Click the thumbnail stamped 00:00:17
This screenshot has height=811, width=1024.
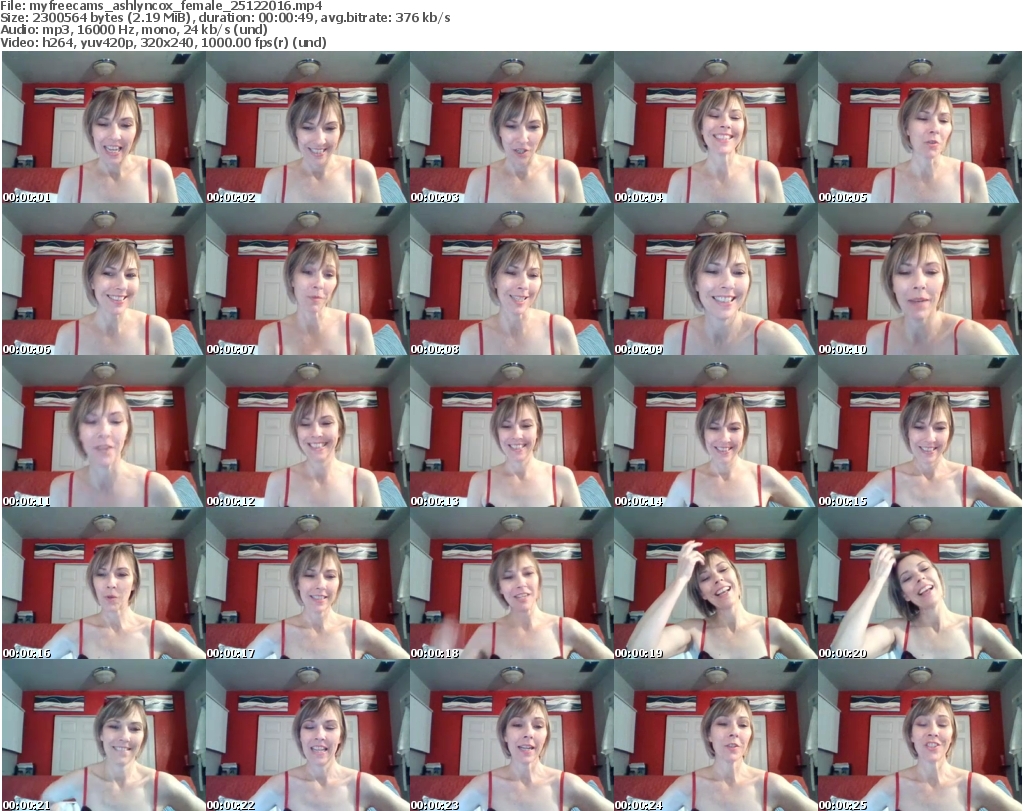(x=308, y=583)
